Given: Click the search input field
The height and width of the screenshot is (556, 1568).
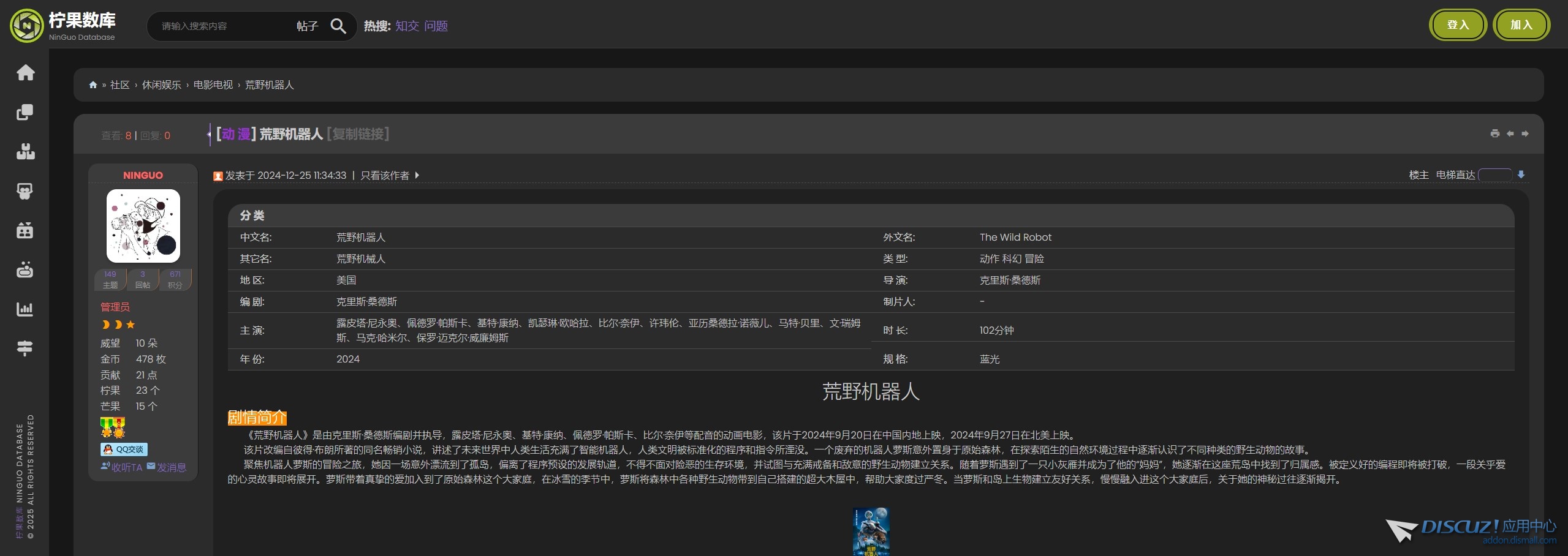Looking at the screenshot, I should pos(221,26).
